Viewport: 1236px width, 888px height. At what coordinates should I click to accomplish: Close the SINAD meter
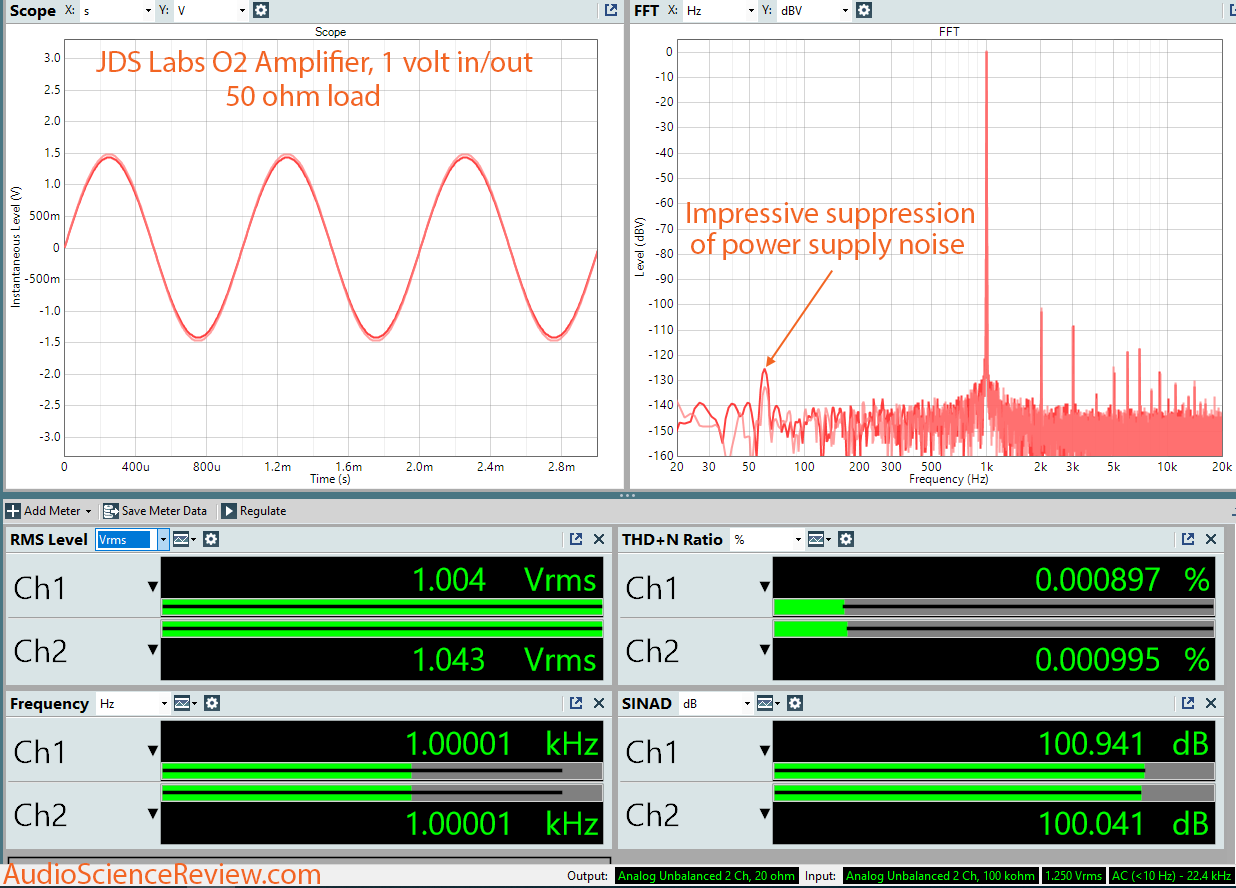click(x=1211, y=703)
